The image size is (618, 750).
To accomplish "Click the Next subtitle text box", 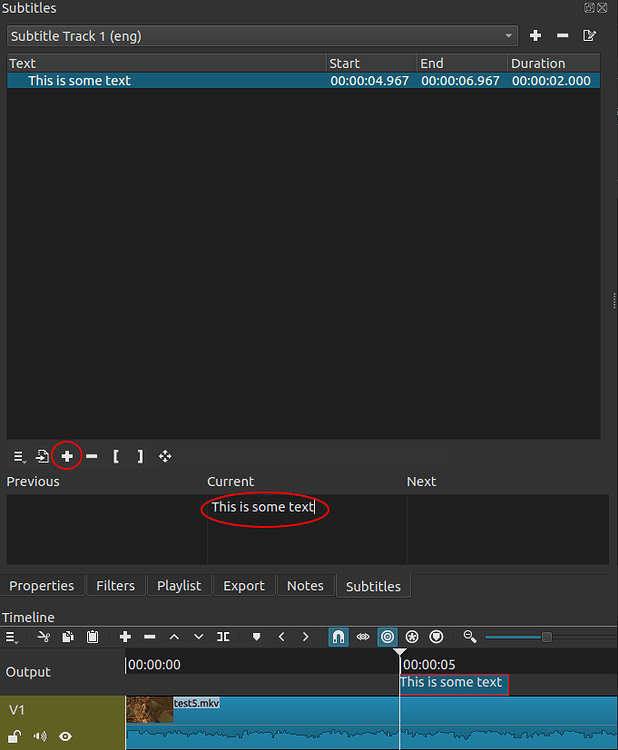I will tap(508, 529).
